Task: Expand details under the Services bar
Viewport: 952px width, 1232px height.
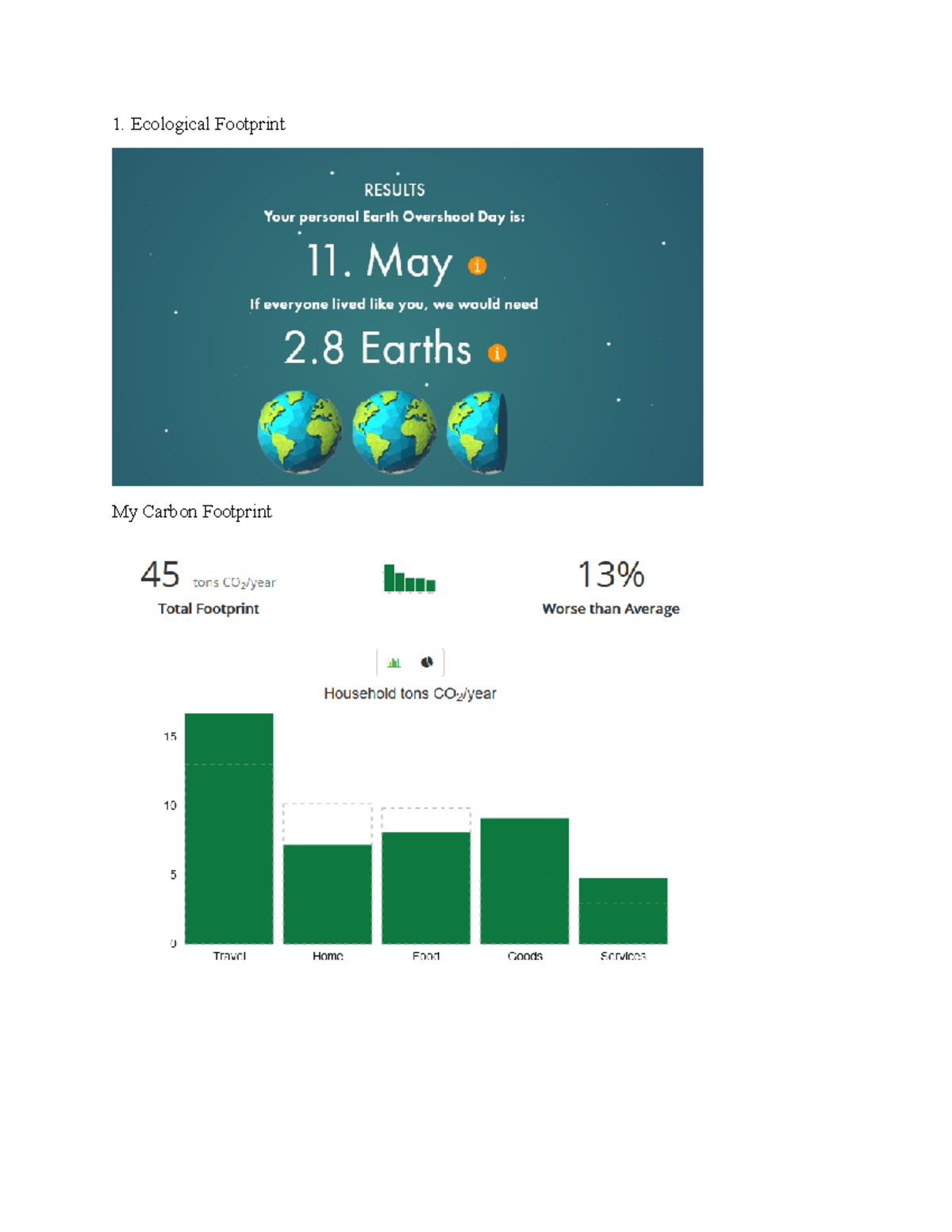Action: [624, 908]
